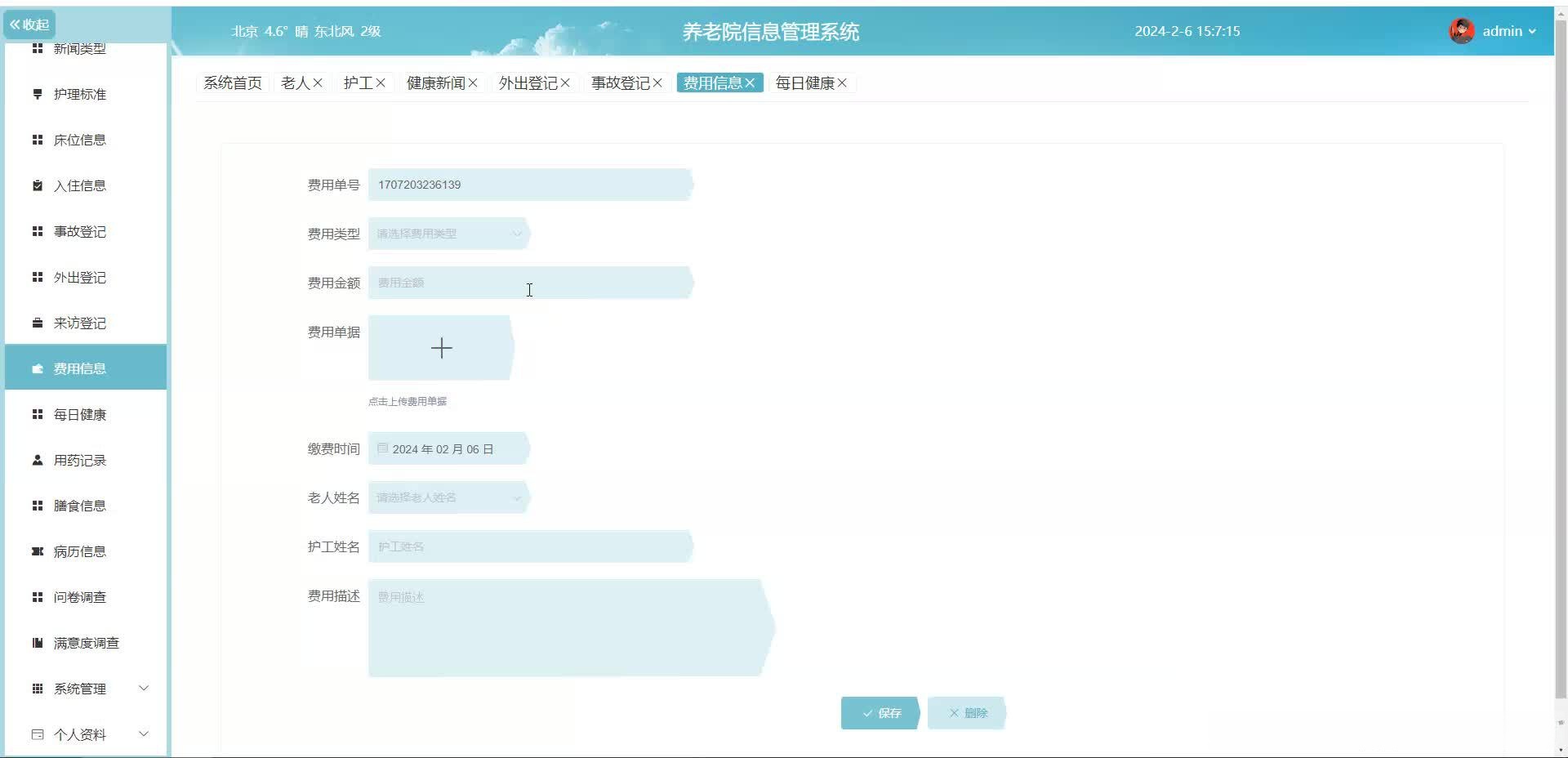Switch to the 每日健康 tab
Image resolution: width=1568 pixels, height=758 pixels.
[806, 82]
